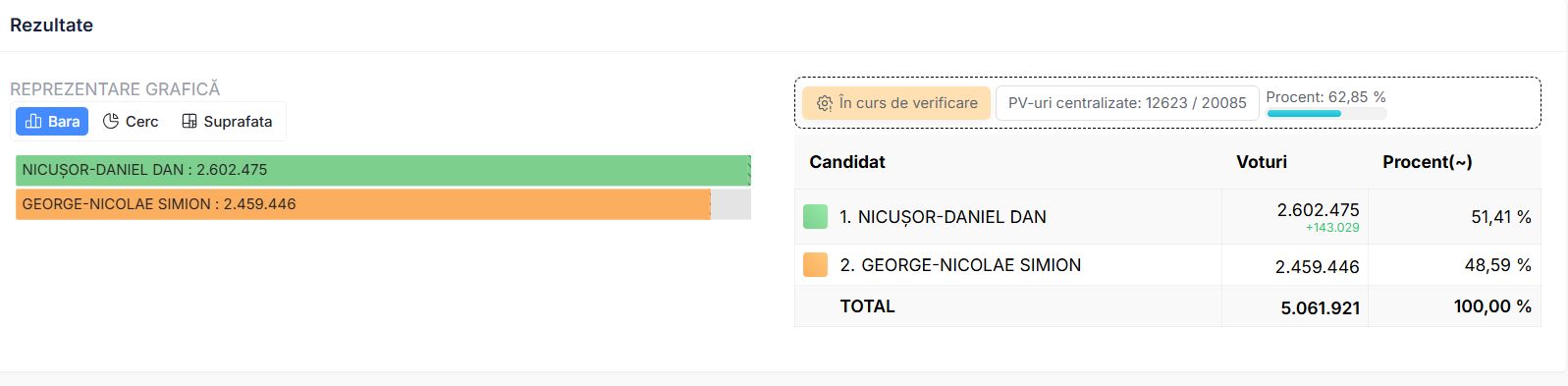Click the green Nicușor-Daniel Dan chart bar
The width and height of the screenshot is (1568, 386).
pyautogui.click(x=383, y=170)
